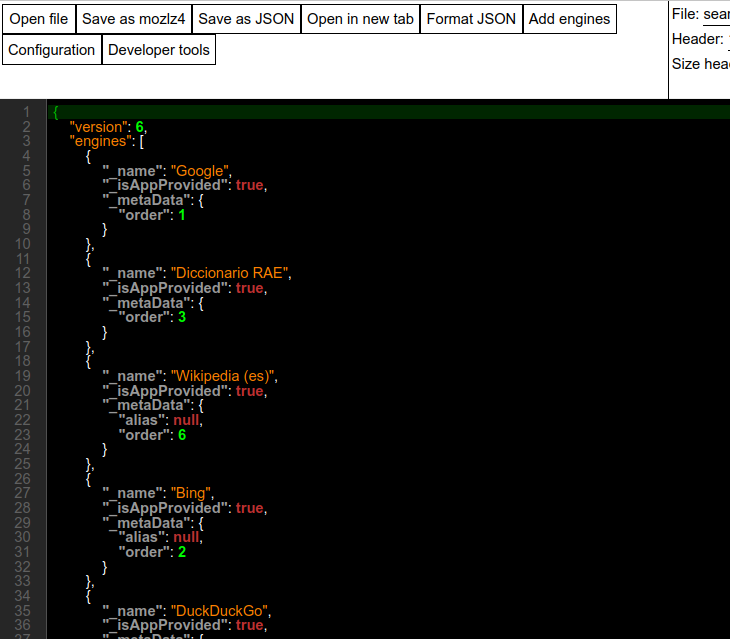The image size is (730, 639).
Task: Click the "Wikipedia (es)" name value
Action: pyautogui.click(x=223, y=376)
